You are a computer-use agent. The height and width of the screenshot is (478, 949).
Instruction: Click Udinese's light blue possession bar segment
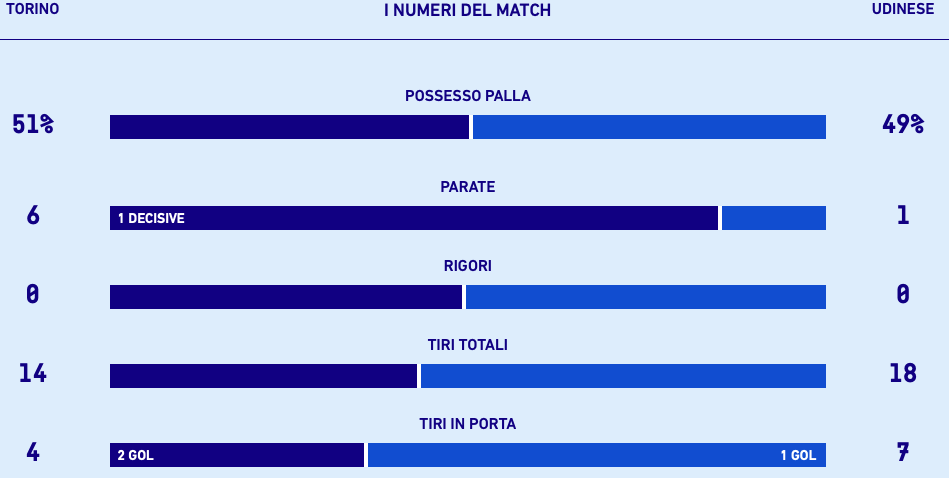click(649, 127)
